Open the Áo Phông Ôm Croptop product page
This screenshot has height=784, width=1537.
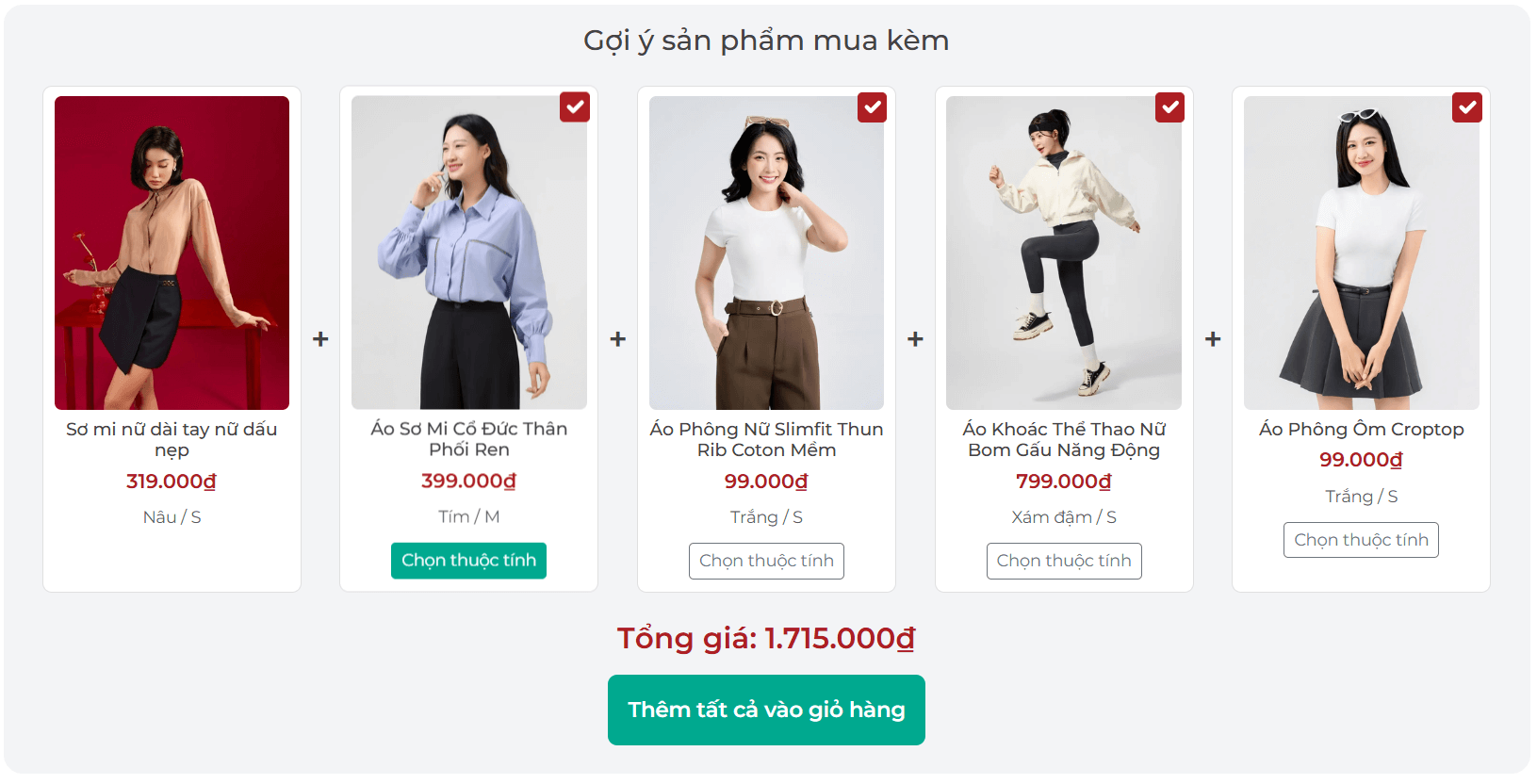pos(1361,429)
